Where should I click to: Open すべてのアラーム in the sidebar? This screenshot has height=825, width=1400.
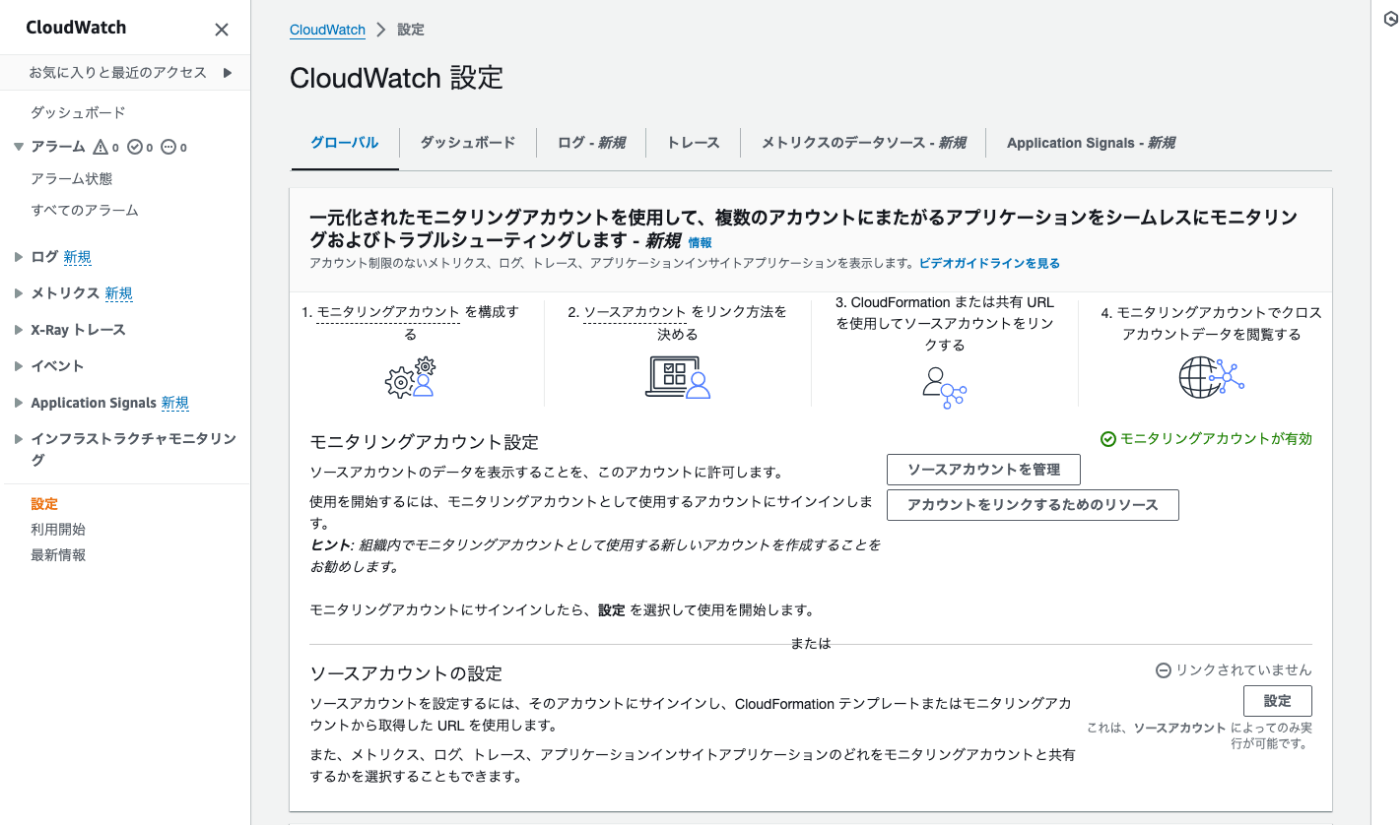pyautogui.click(x=84, y=211)
